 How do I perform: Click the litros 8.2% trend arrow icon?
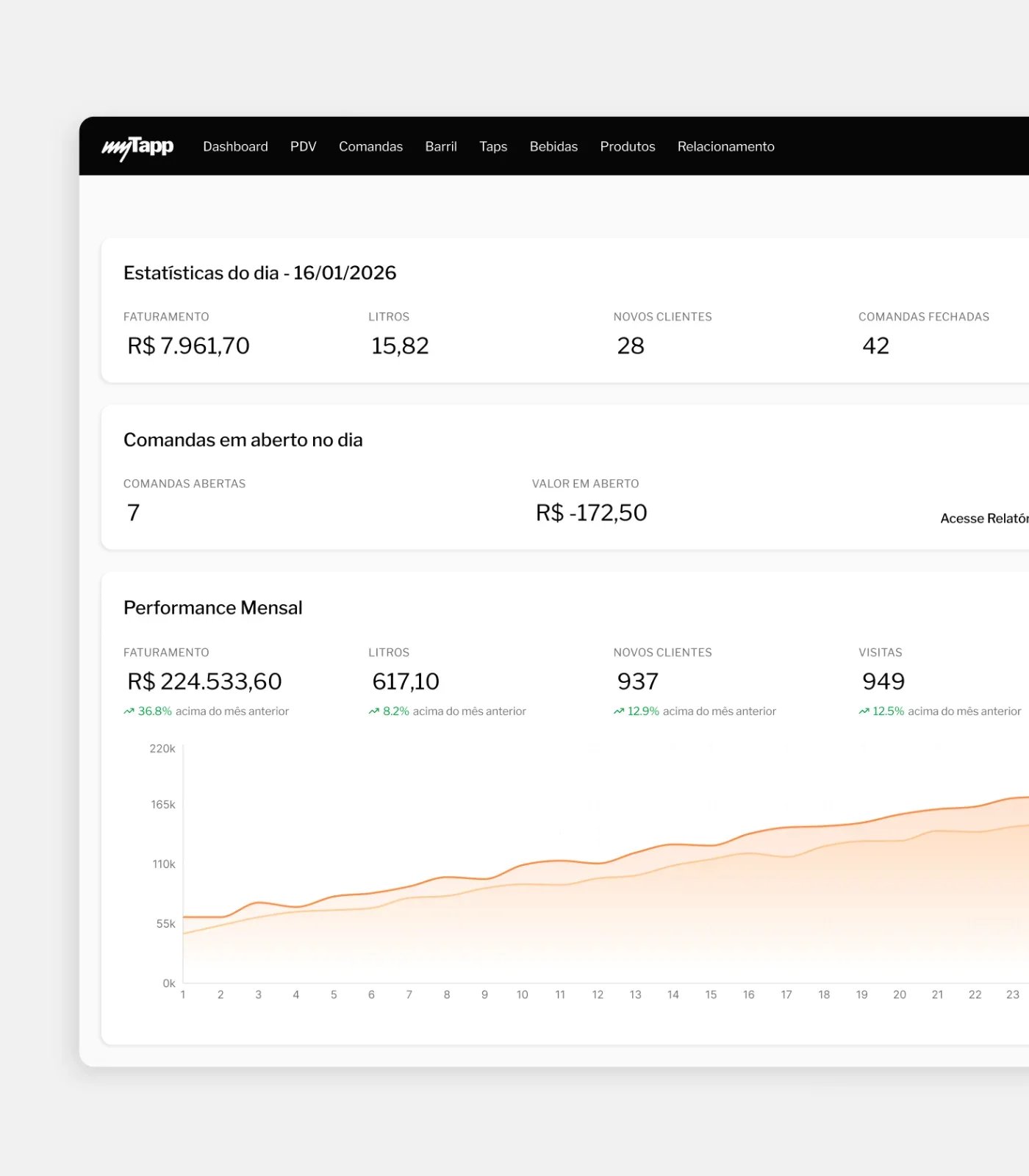[373, 711]
